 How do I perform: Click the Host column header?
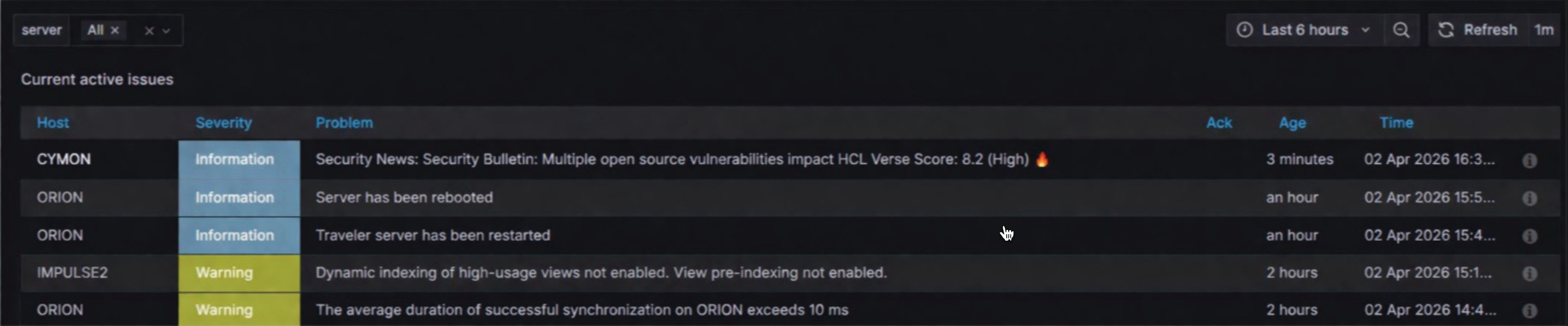[52, 123]
